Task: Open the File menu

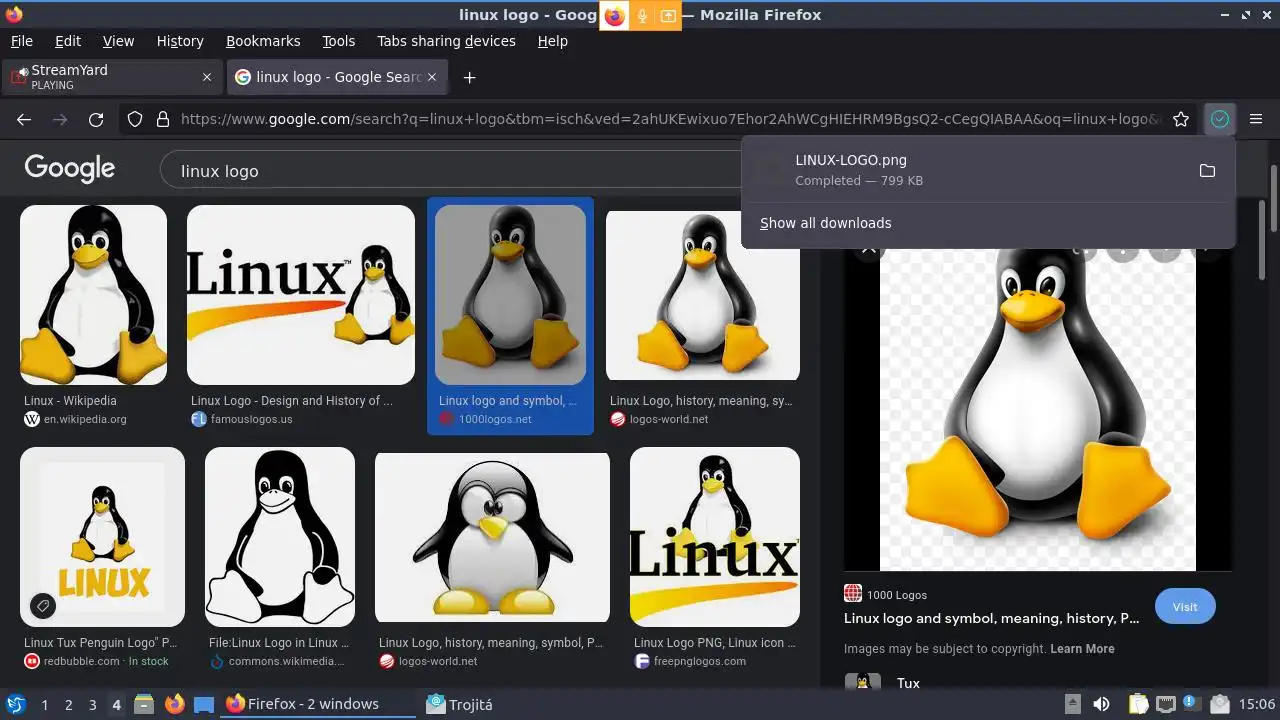Action: [22, 41]
